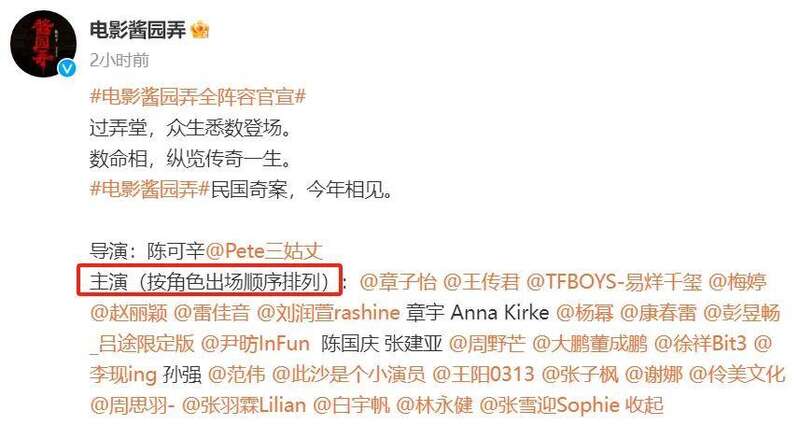This screenshot has height=425, width=800.
Task: Open mention @张子枫
Action: coord(580,374)
